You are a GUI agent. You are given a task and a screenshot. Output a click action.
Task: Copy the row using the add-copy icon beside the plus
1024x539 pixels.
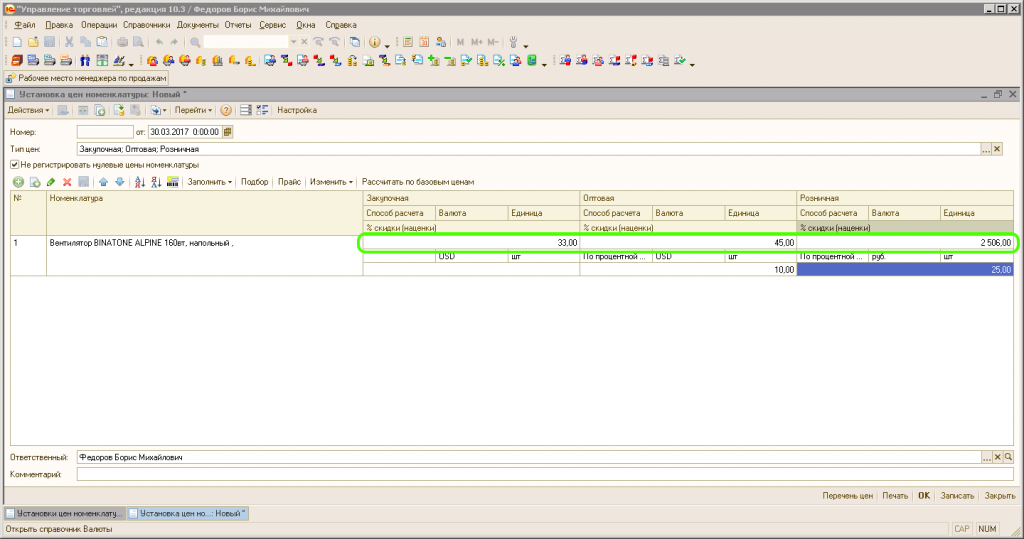point(35,182)
